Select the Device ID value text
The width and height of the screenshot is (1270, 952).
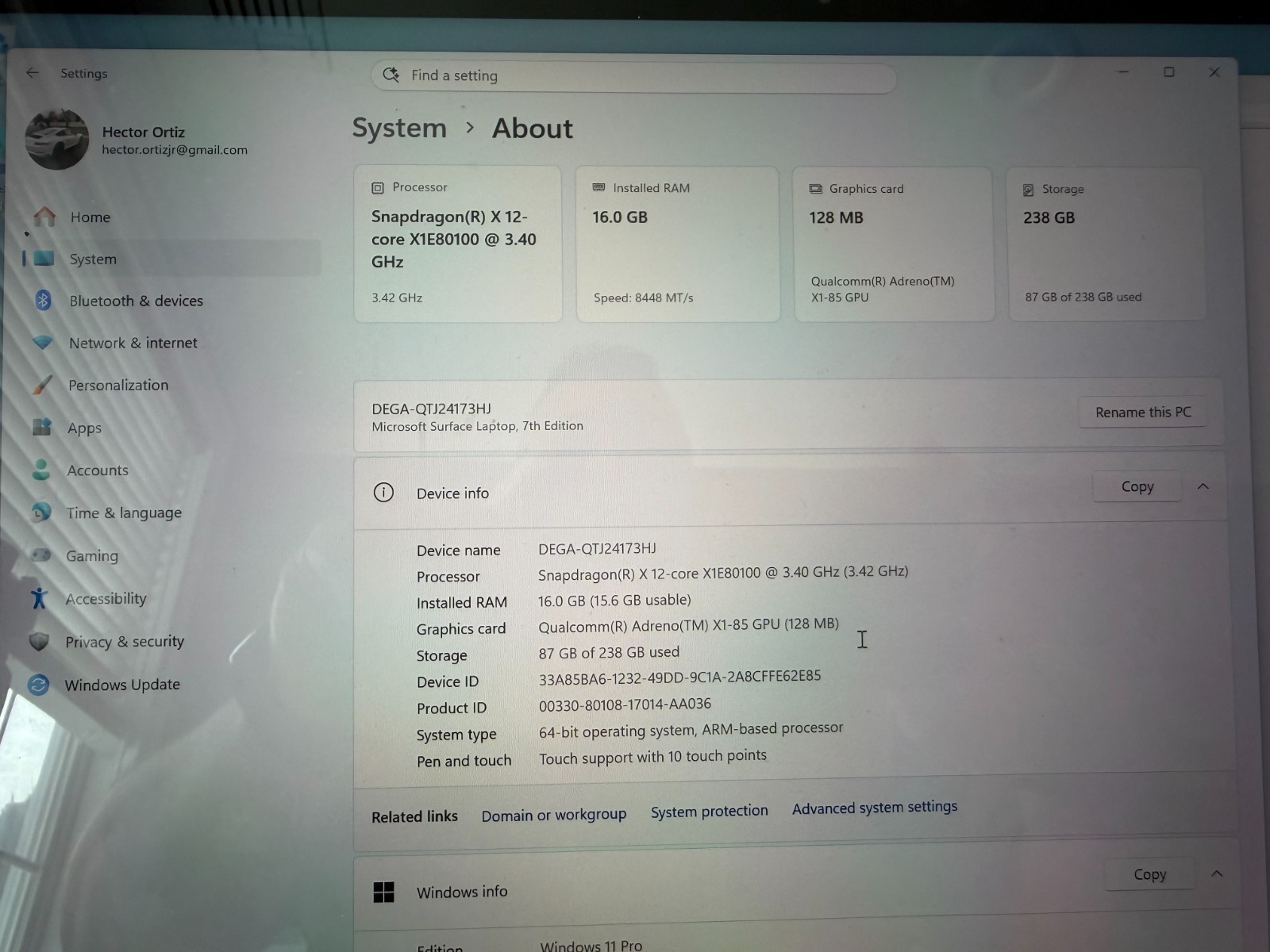[679, 678]
